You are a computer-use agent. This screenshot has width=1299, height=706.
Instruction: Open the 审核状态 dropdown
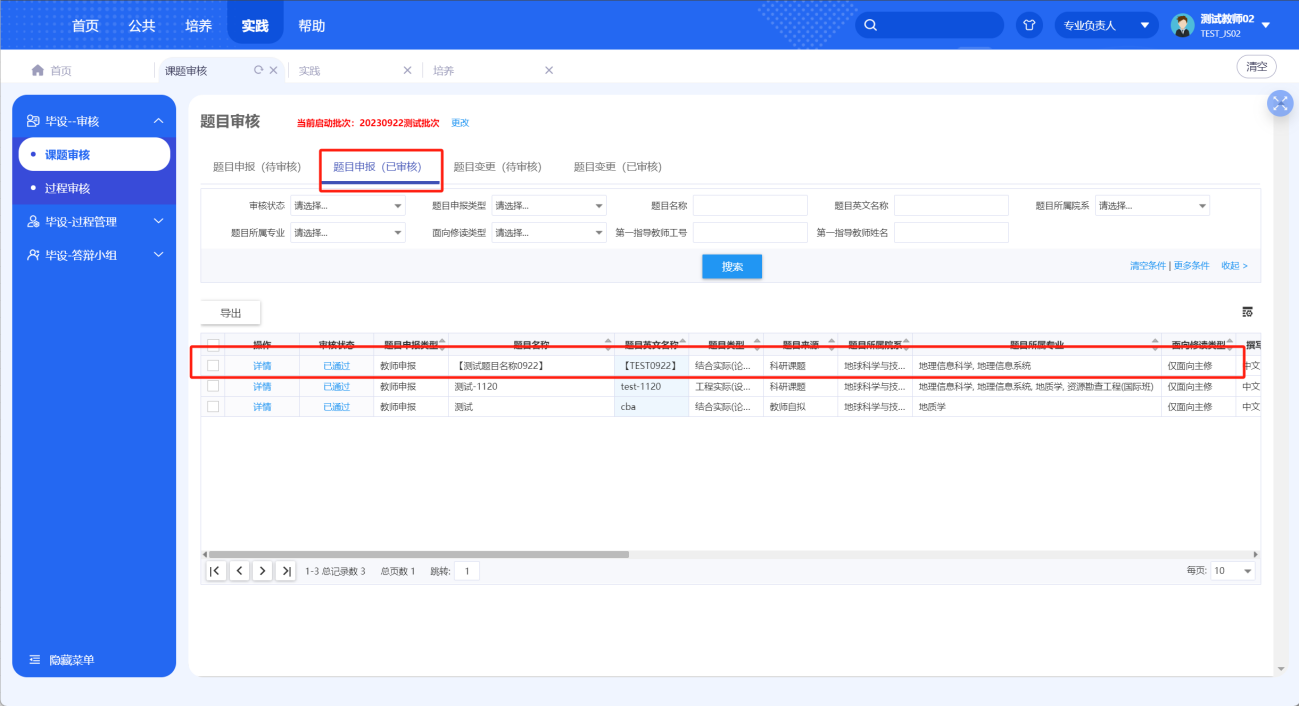point(348,206)
